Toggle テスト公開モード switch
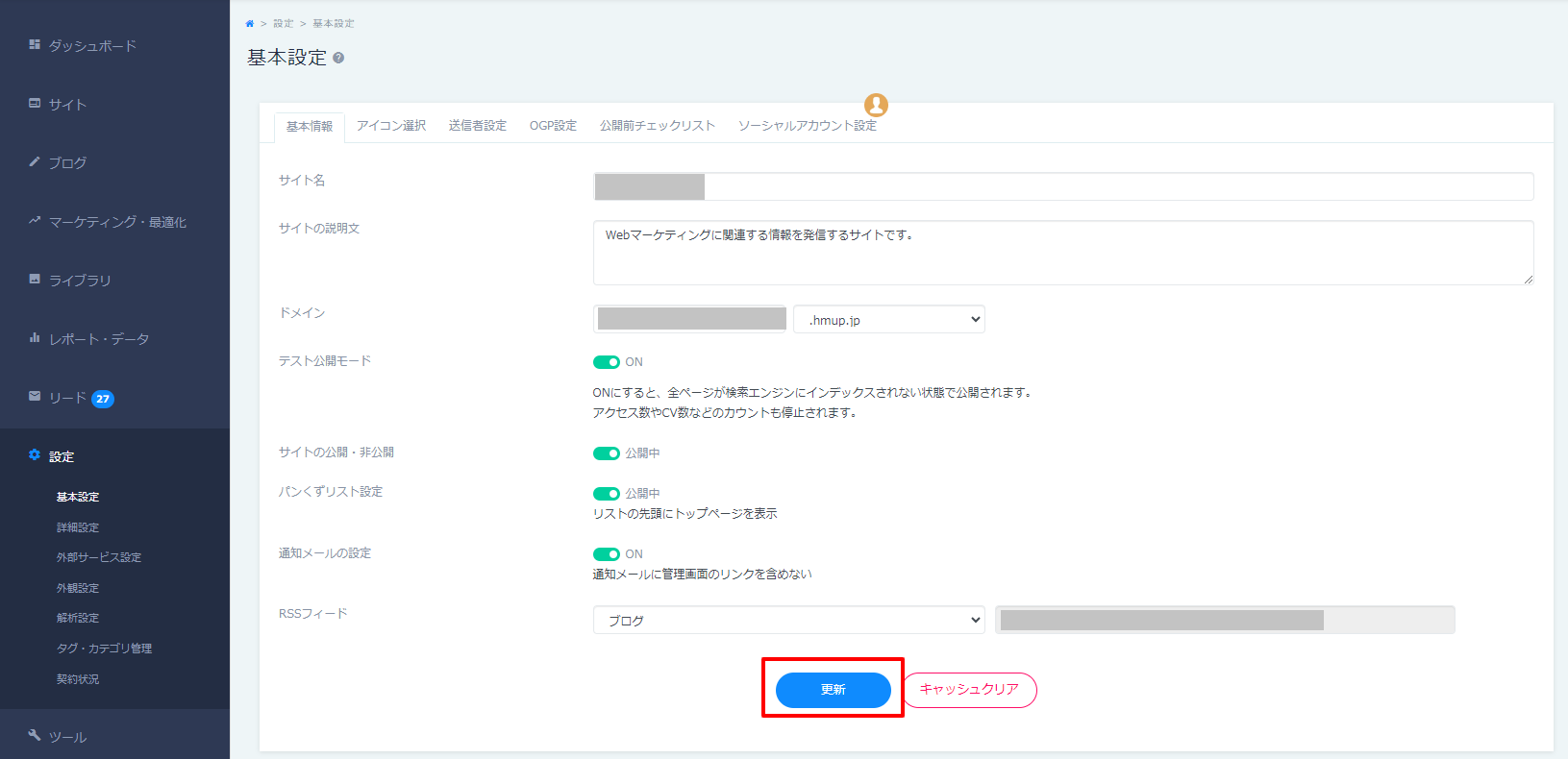This screenshot has width=1568, height=759. tap(607, 362)
